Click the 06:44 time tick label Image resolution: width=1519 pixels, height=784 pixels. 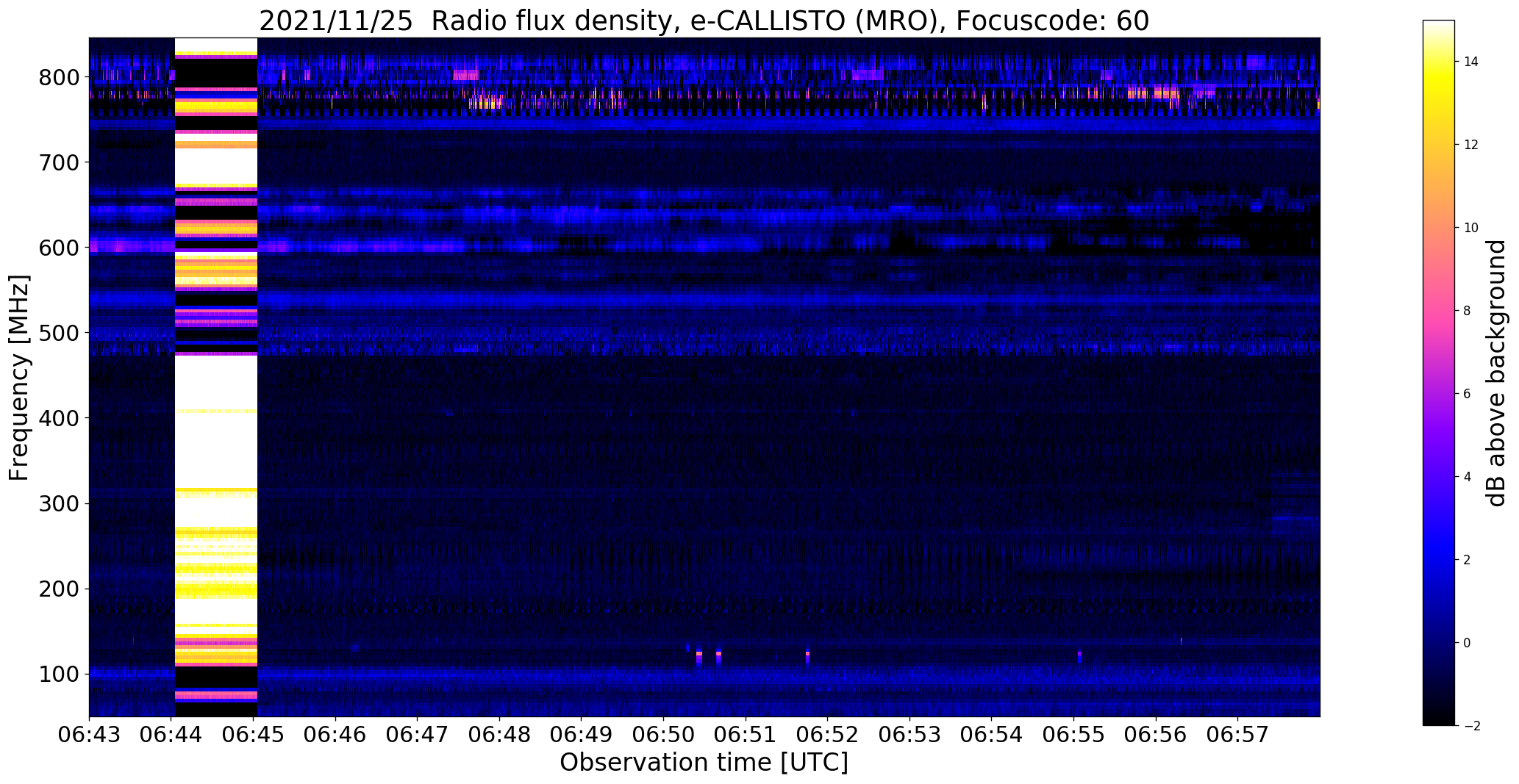(x=171, y=735)
